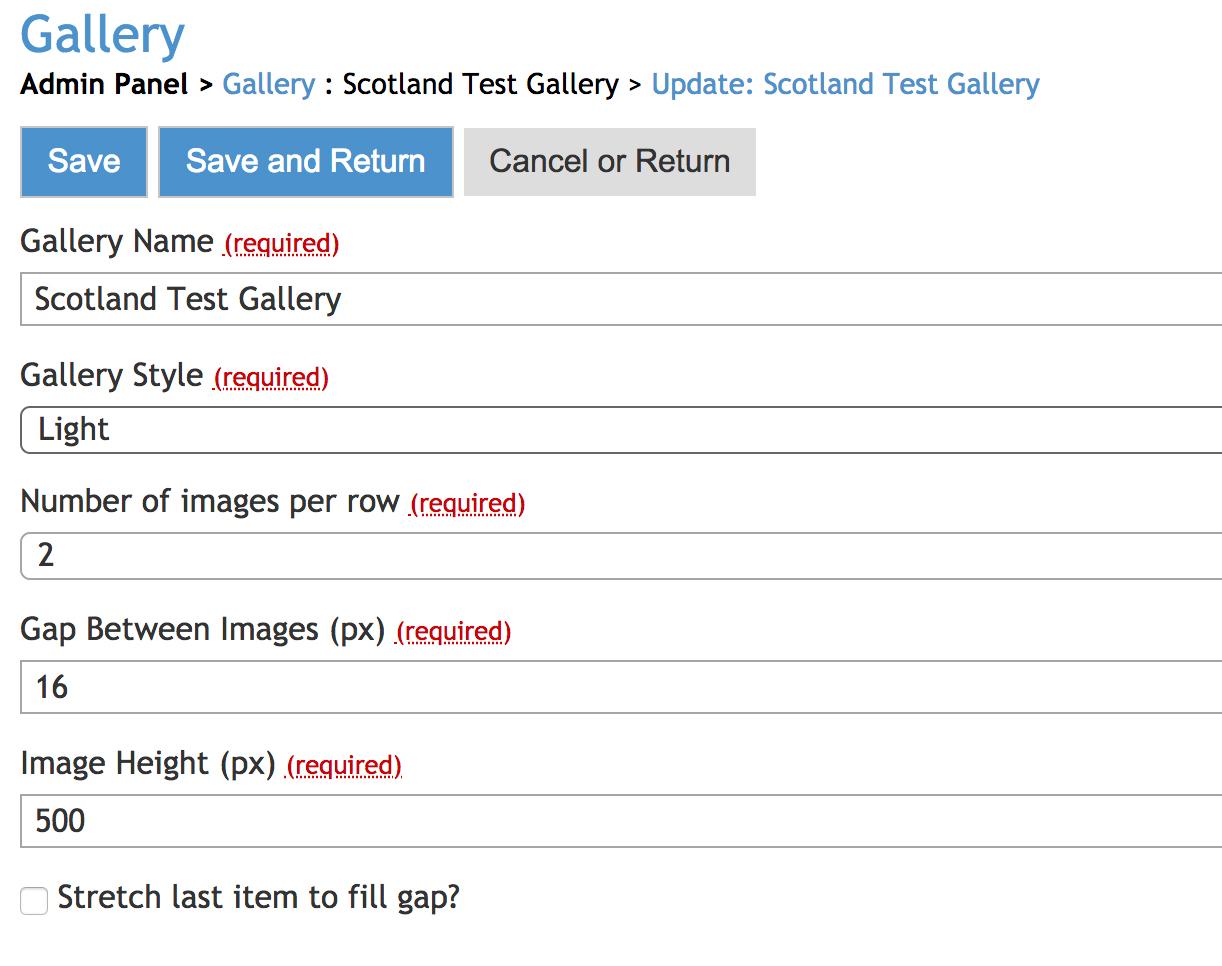Click Save and Return
The image size is (1222, 966).
click(304, 161)
